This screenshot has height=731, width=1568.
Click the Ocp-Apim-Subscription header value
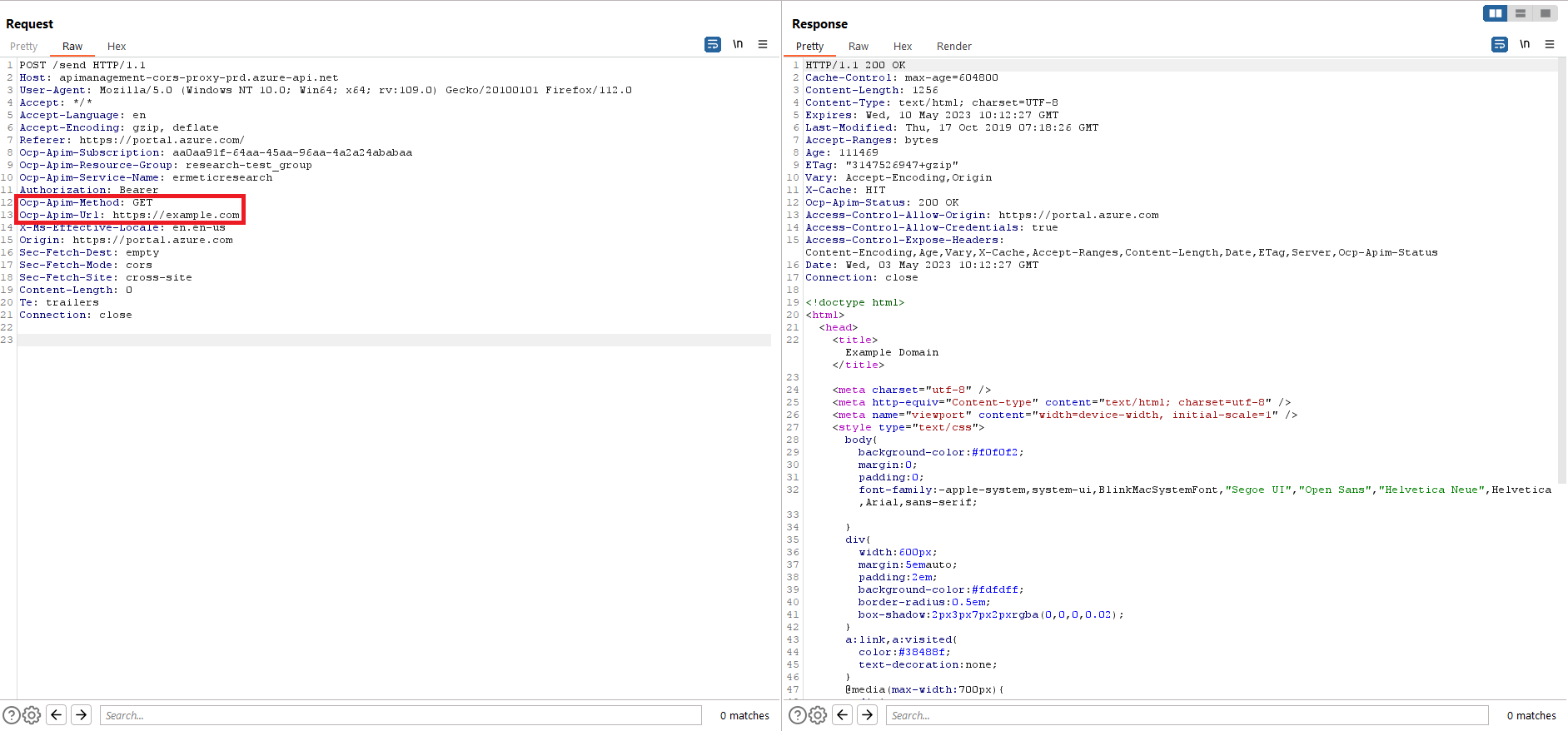[x=292, y=152]
